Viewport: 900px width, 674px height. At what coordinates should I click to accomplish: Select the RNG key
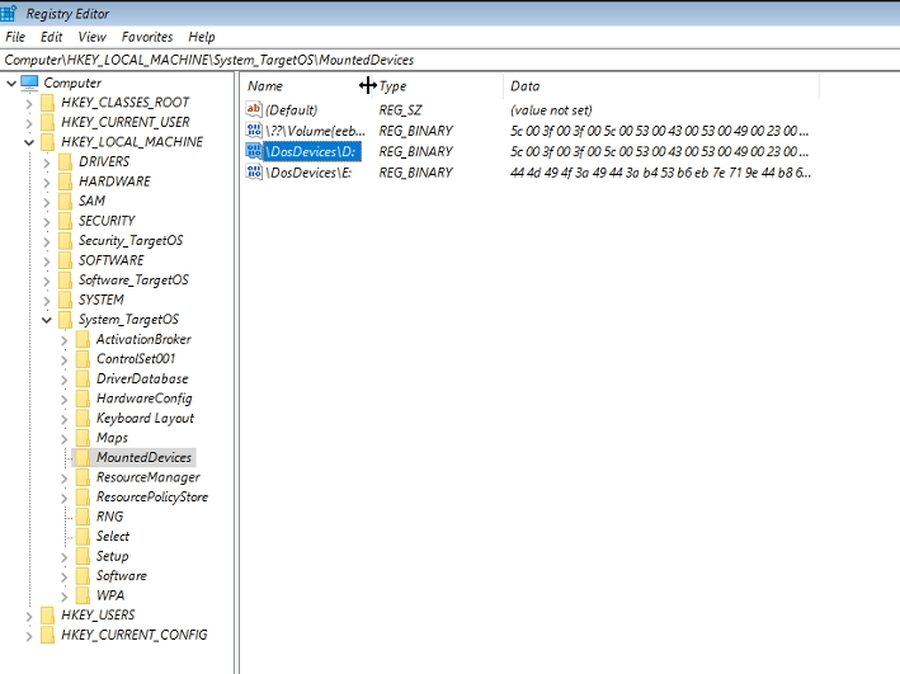pyautogui.click(x=110, y=517)
